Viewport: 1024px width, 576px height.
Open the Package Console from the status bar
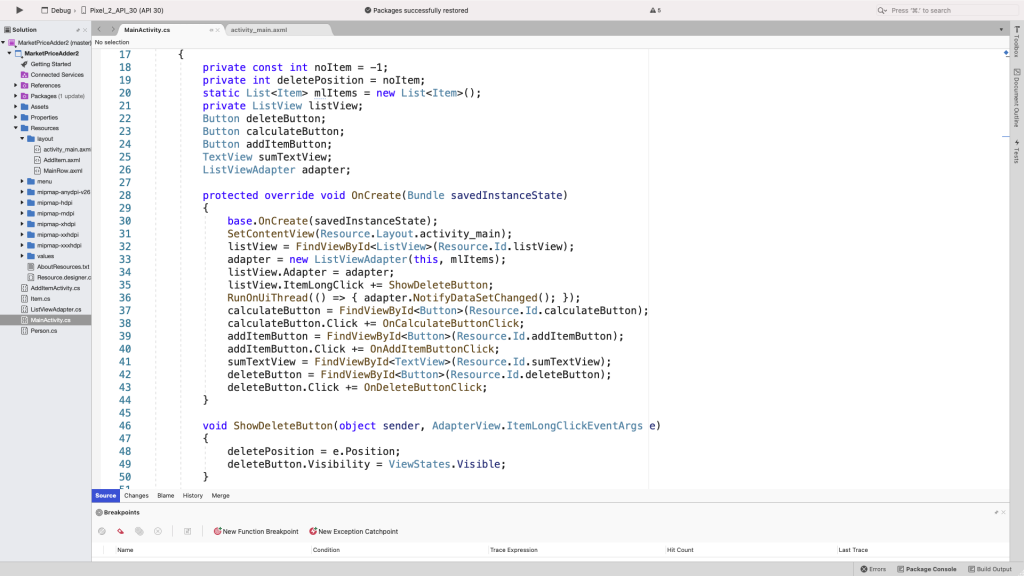click(x=926, y=568)
